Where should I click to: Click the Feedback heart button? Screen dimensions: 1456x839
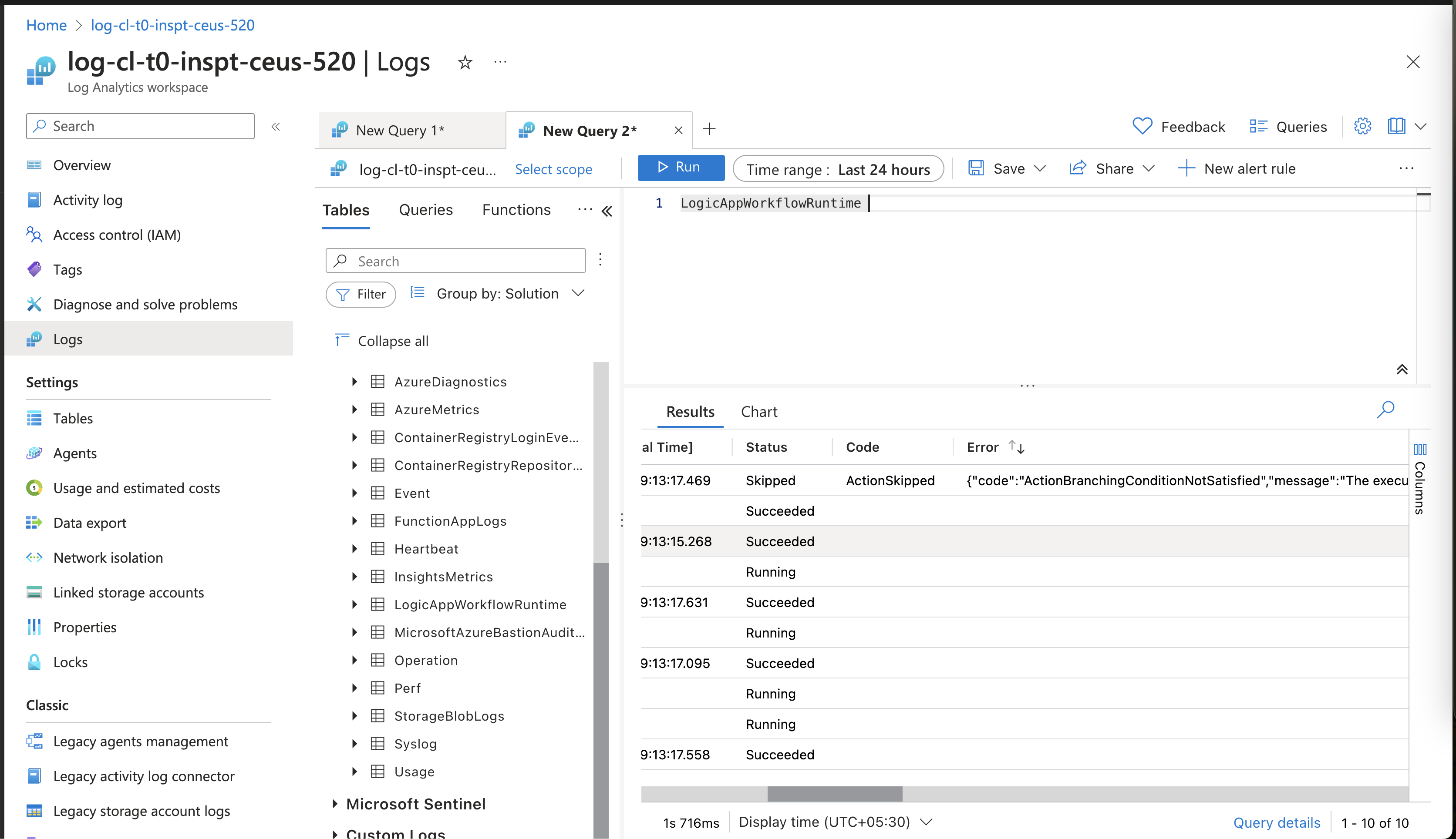[x=1178, y=126]
